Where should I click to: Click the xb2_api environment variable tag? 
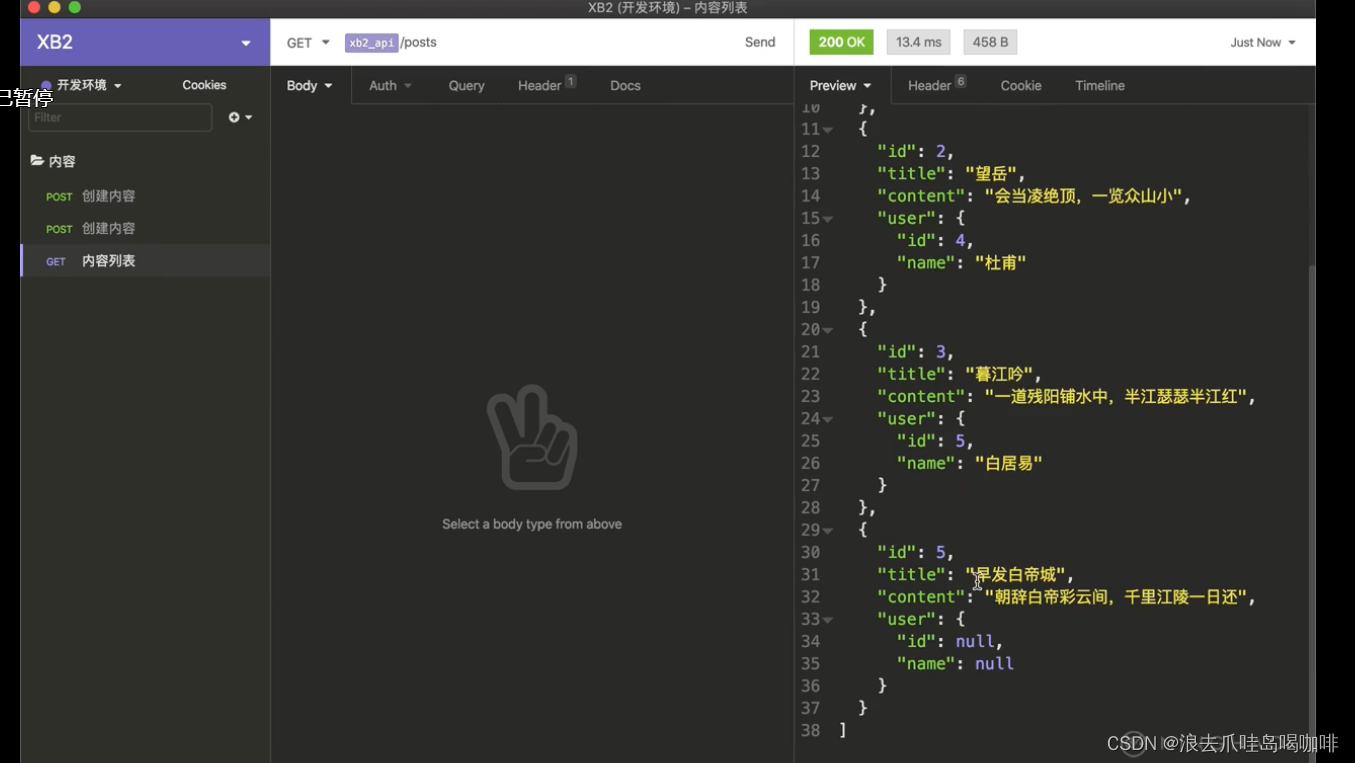pos(371,43)
